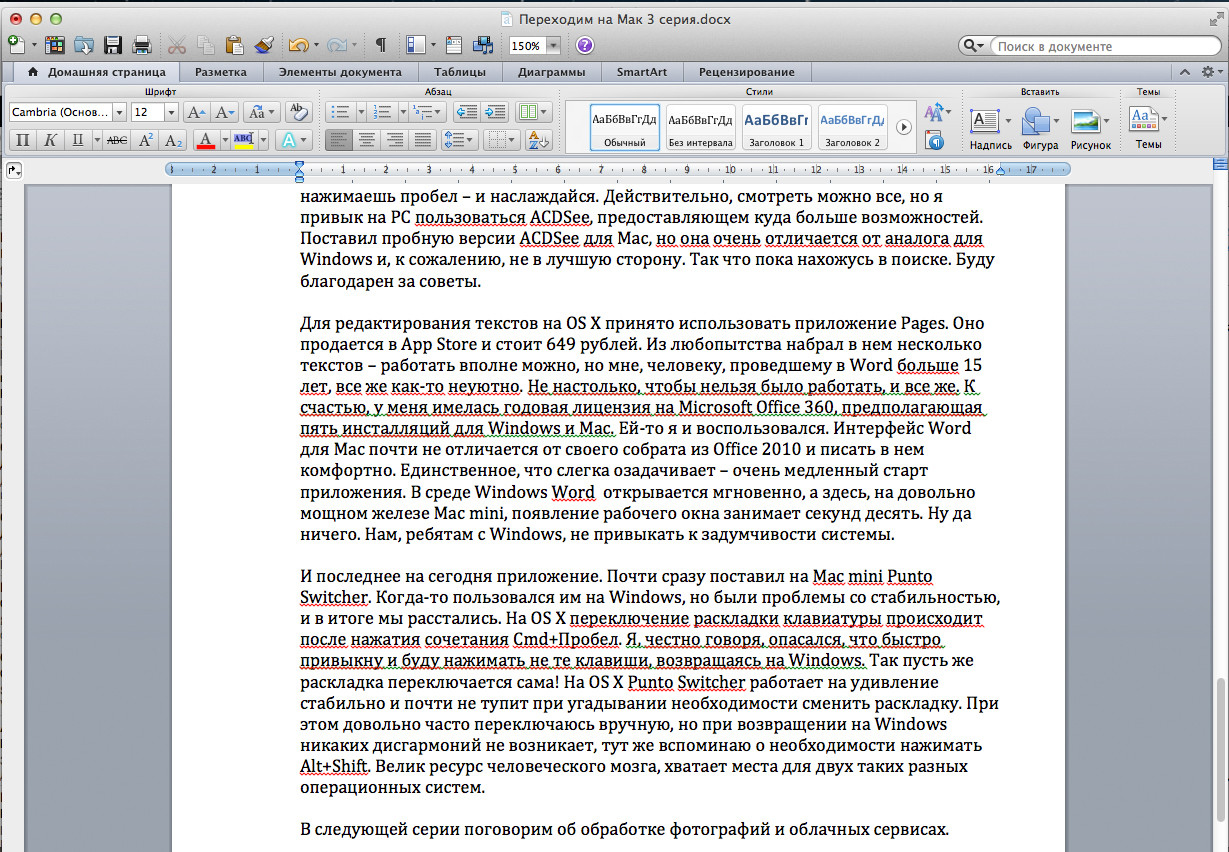
Task: Toggle strikethrough ABC formatting
Action: coord(117,140)
